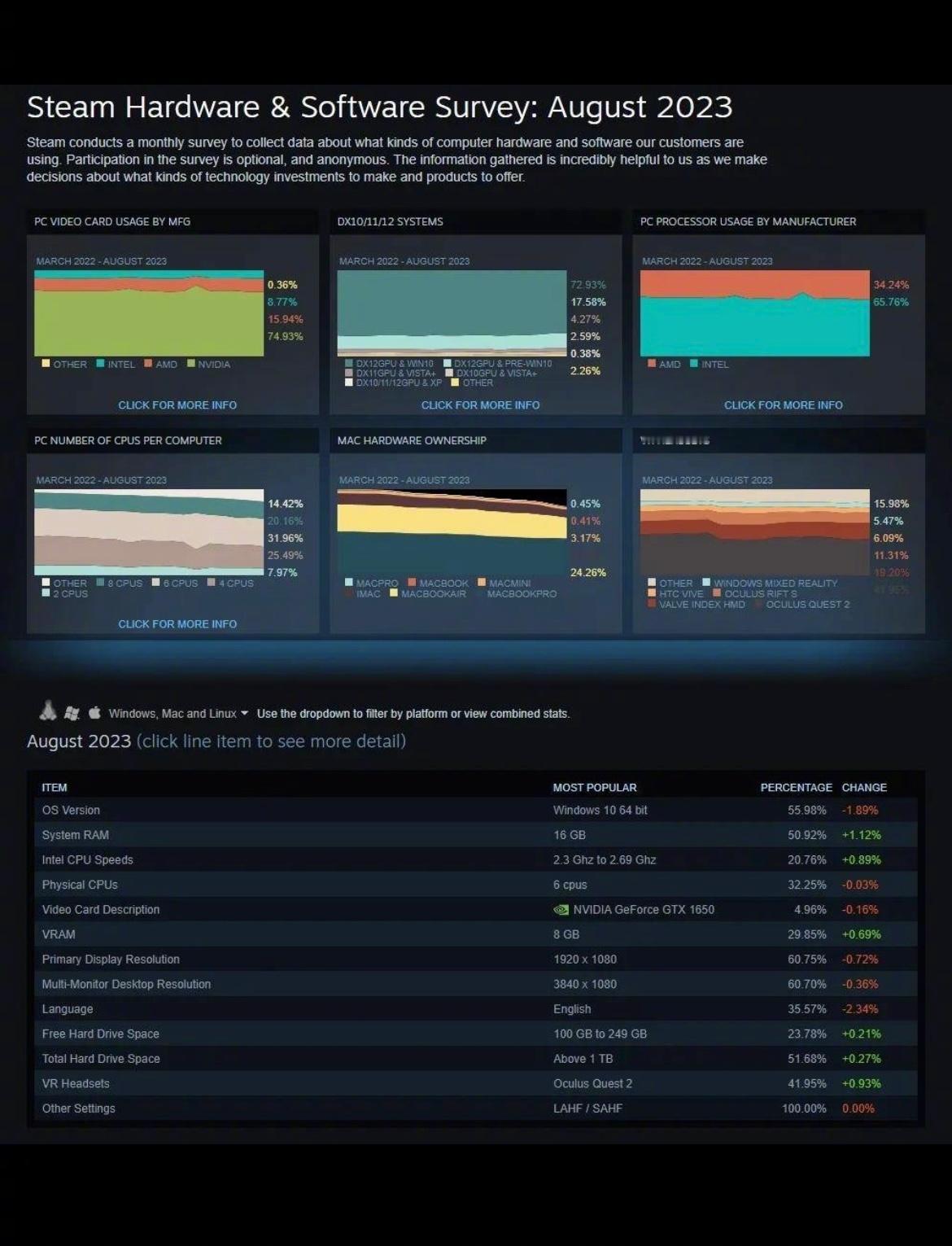Viewport: 952px width, 1246px height.
Task: Click MAC HARDWARE OWNERSHIP header
Action: click(412, 440)
